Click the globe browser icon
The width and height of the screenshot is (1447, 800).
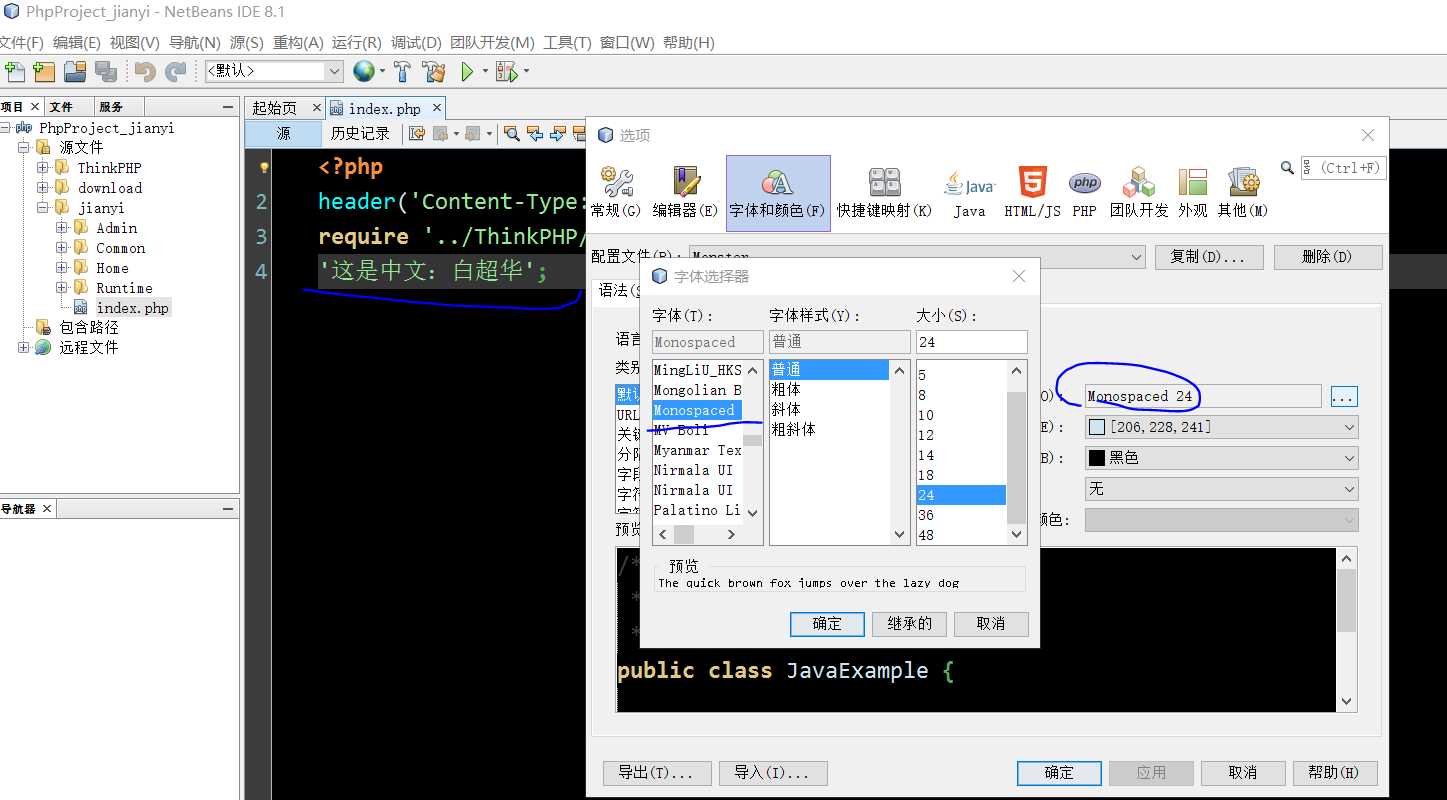click(x=363, y=71)
